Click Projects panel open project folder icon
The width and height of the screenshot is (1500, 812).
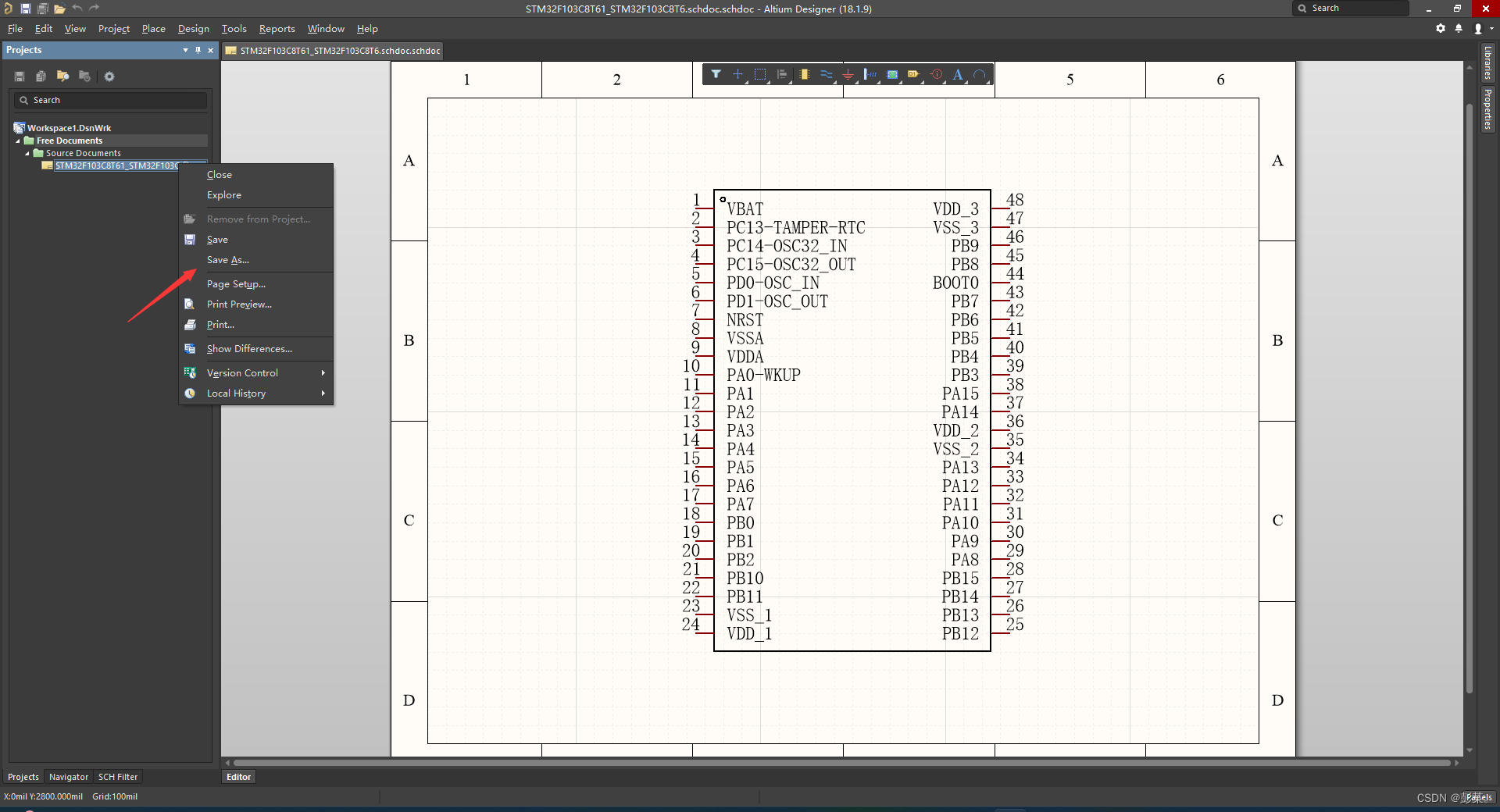(62, 77)
